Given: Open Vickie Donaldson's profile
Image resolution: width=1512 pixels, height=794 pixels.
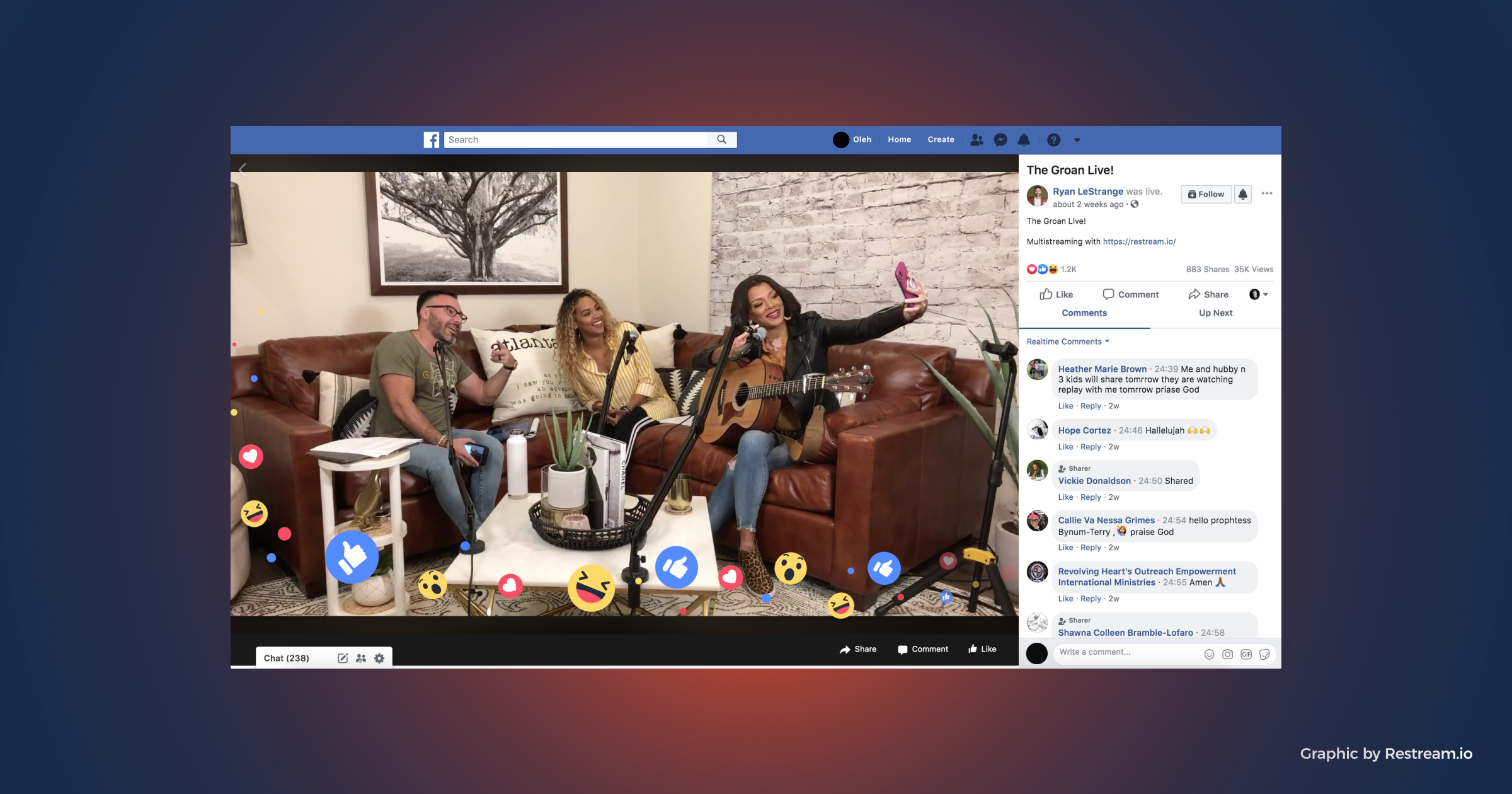Looking at the screenshot, I should (1094, 481).
